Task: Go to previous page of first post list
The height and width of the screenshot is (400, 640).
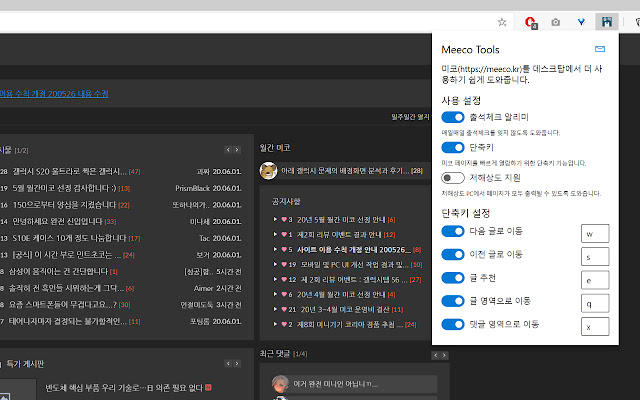Action: tap(228, 150)
